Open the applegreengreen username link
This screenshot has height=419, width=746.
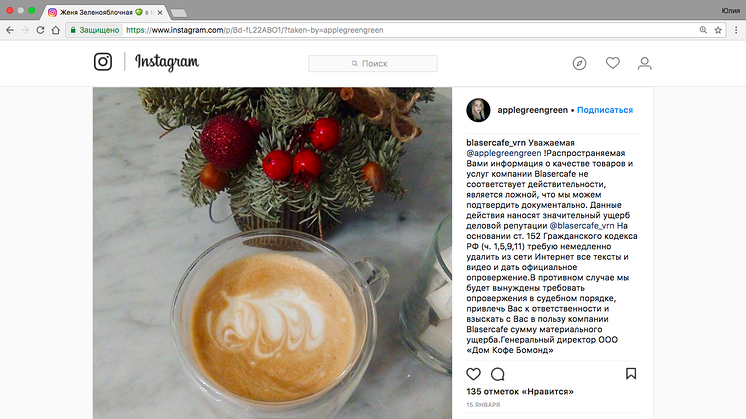[x=532, y=110]
